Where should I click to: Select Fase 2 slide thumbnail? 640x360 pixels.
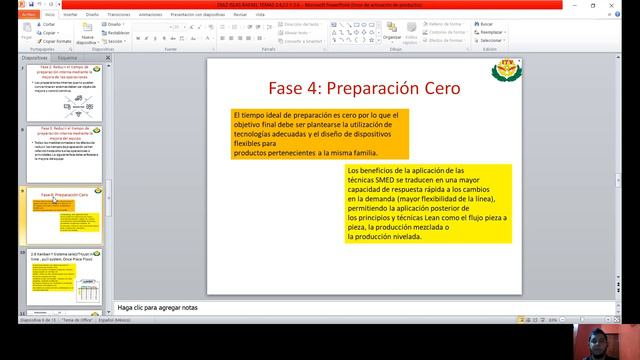pyautogui.click(x=64, y=93)
